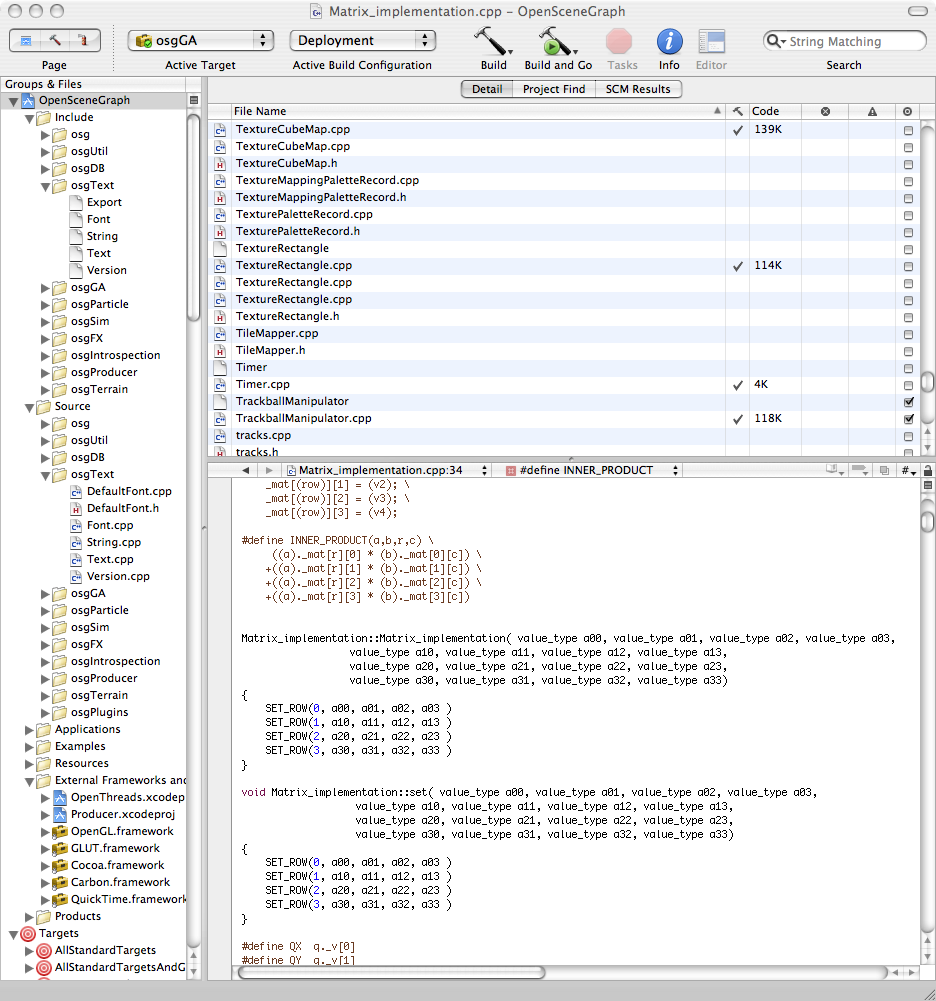This screenshot has width=936, height=1001.
Task: Click the Targets group bullseye icon
Action: pos(28,933)
